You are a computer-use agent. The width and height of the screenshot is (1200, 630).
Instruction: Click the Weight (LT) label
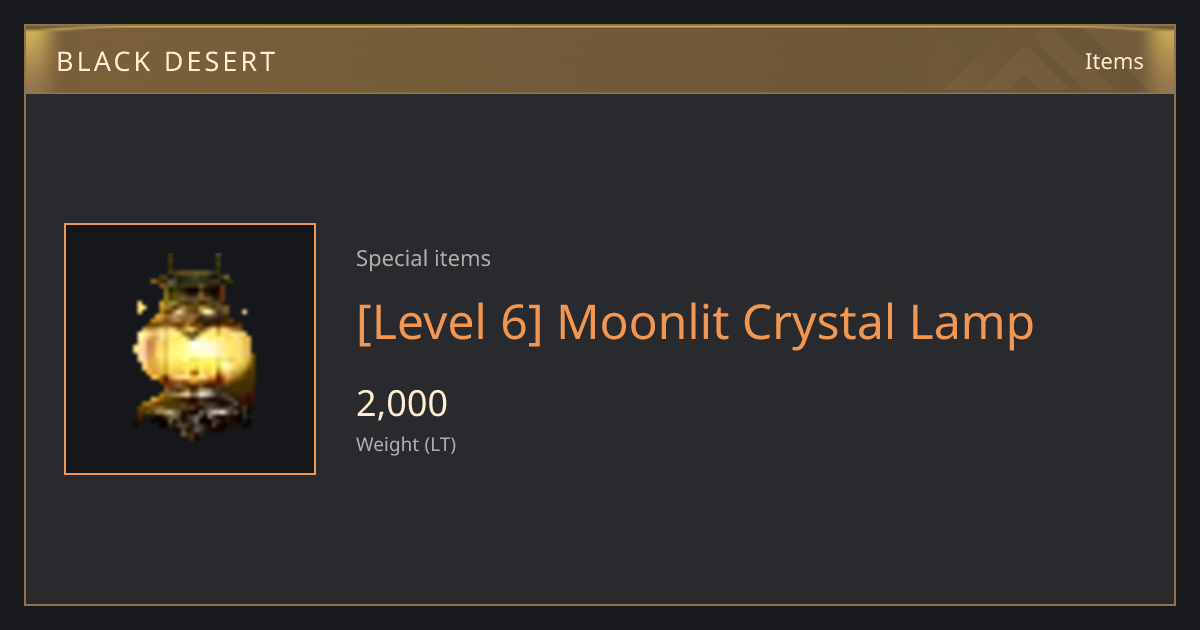pos(406,445)
